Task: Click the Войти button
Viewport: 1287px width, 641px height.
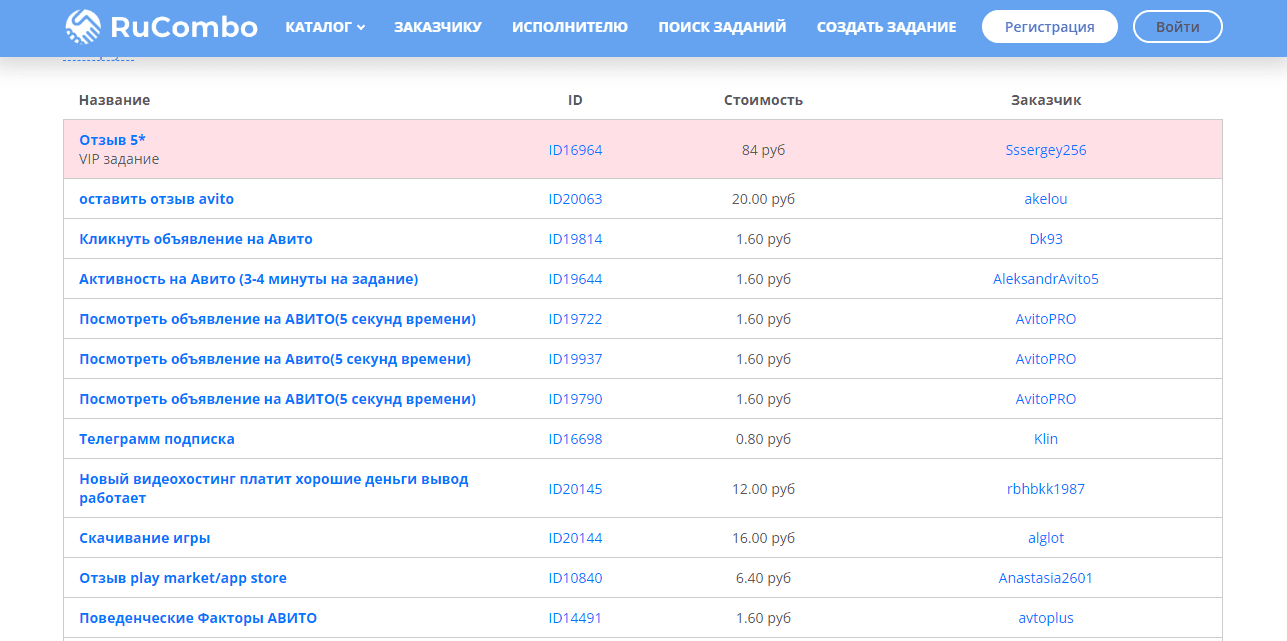Action: pyautogui.click(x=1177, y=26)
